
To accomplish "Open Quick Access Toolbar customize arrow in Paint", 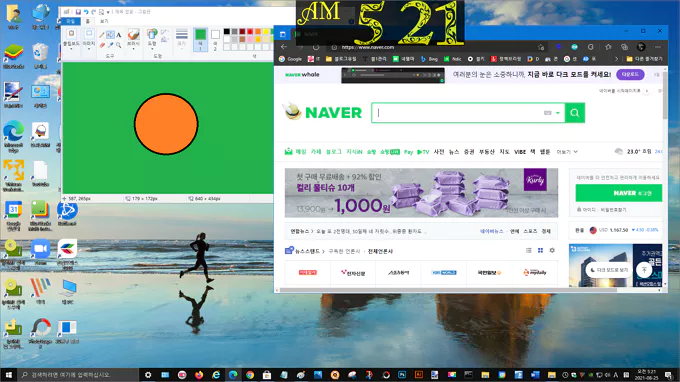I will pyautogui.click(x=108, y=12).
